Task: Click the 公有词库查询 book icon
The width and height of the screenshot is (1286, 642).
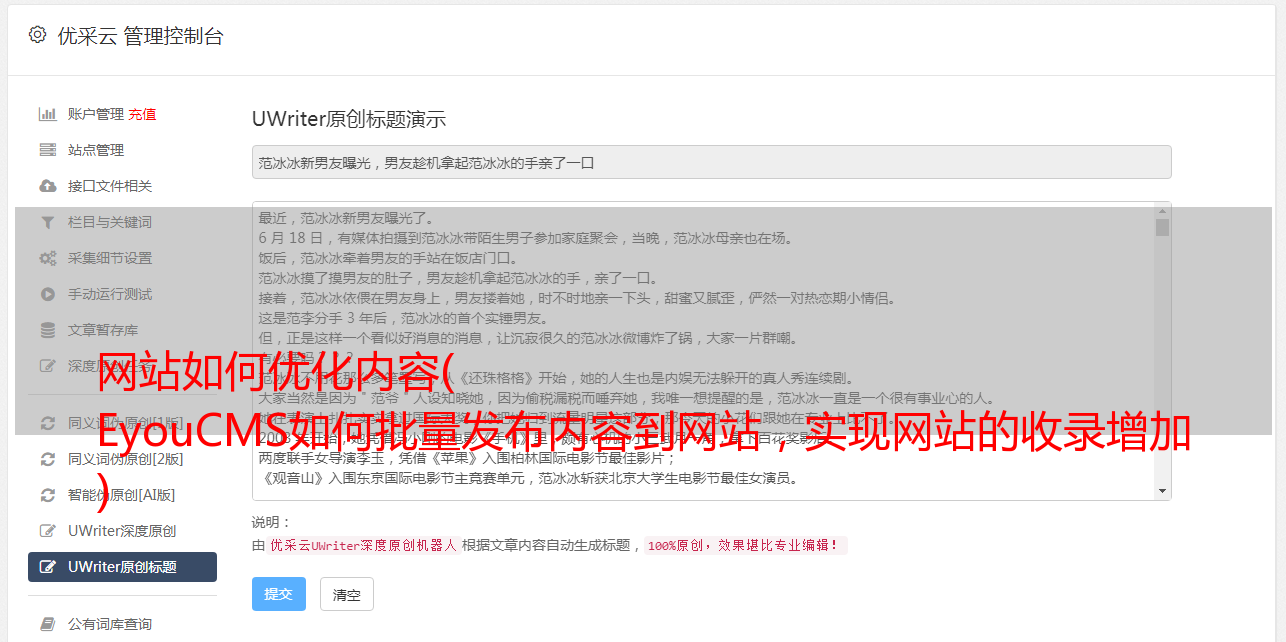Action: coord(47,624)
